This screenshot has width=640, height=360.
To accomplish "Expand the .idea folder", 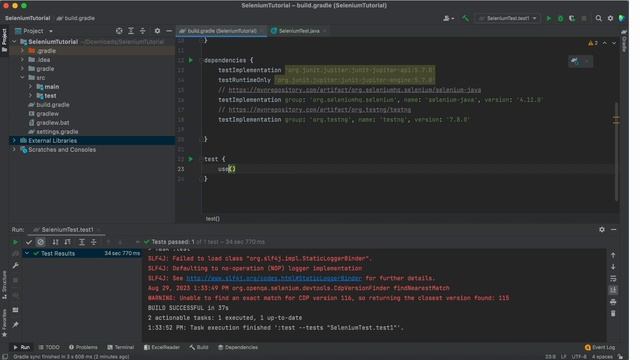I will pos(22,60).
